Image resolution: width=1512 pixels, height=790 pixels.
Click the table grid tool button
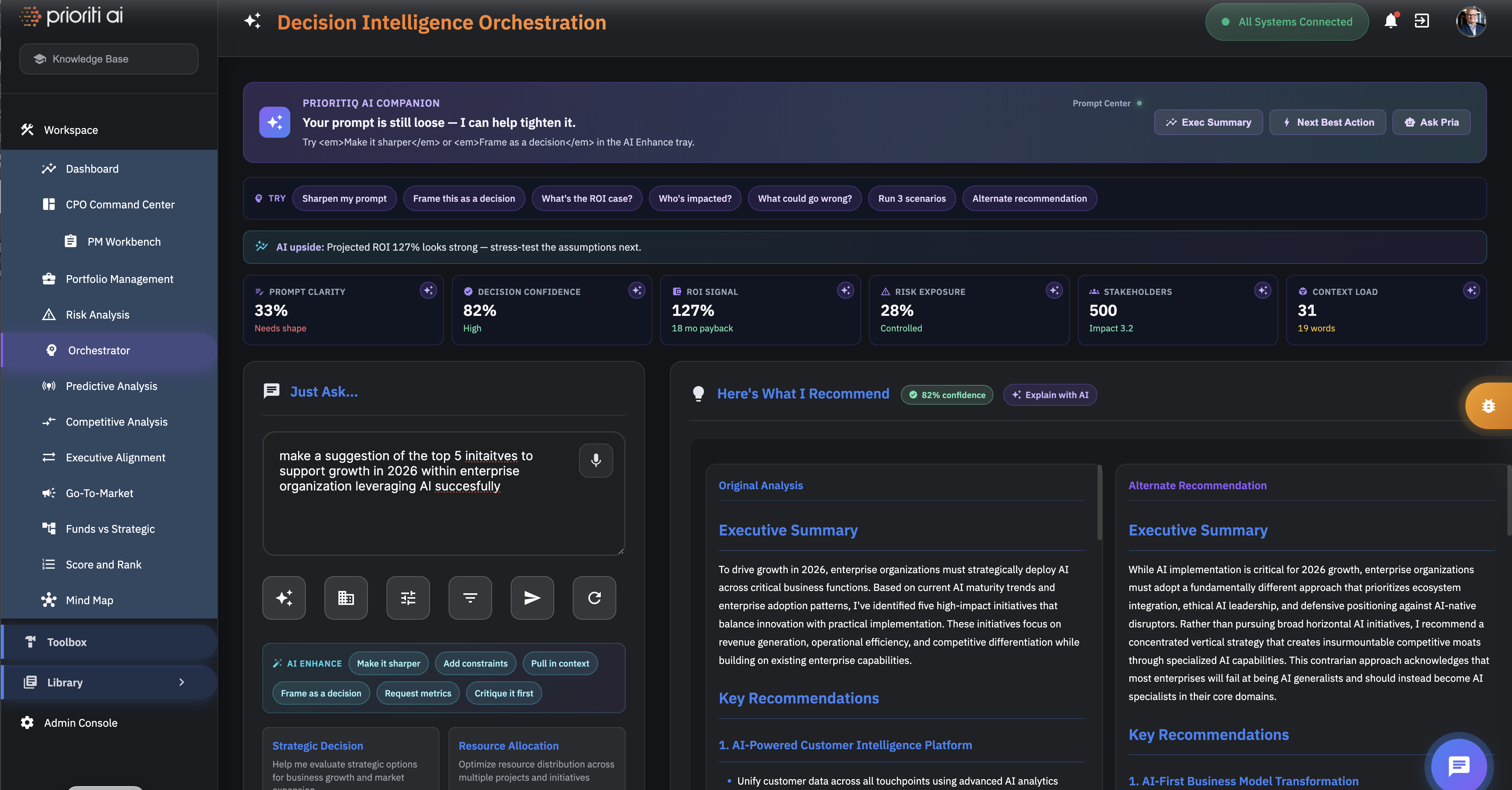pyautogui.click(x=346, y=598)
